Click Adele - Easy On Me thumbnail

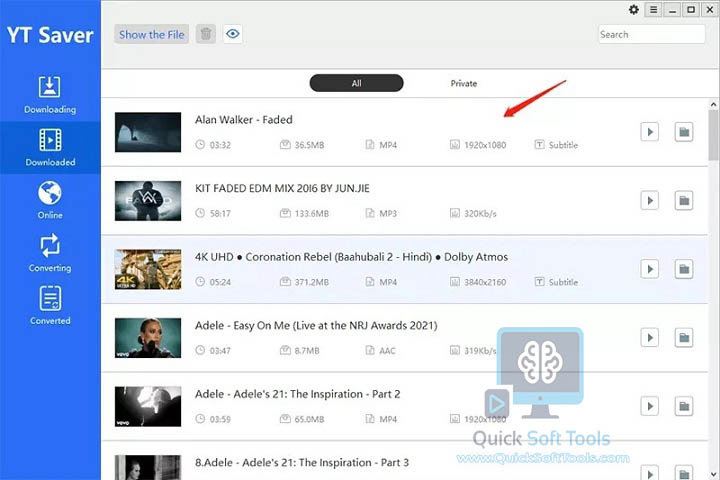pyautogui.click(x=148, y=338)
